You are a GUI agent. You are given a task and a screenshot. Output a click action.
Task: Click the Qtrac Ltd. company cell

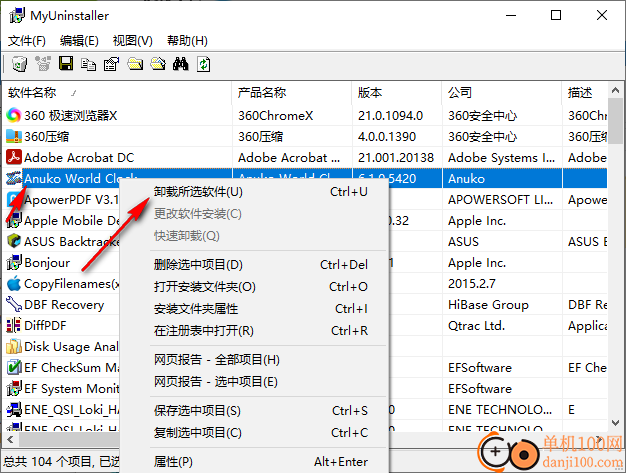[502, 325]
